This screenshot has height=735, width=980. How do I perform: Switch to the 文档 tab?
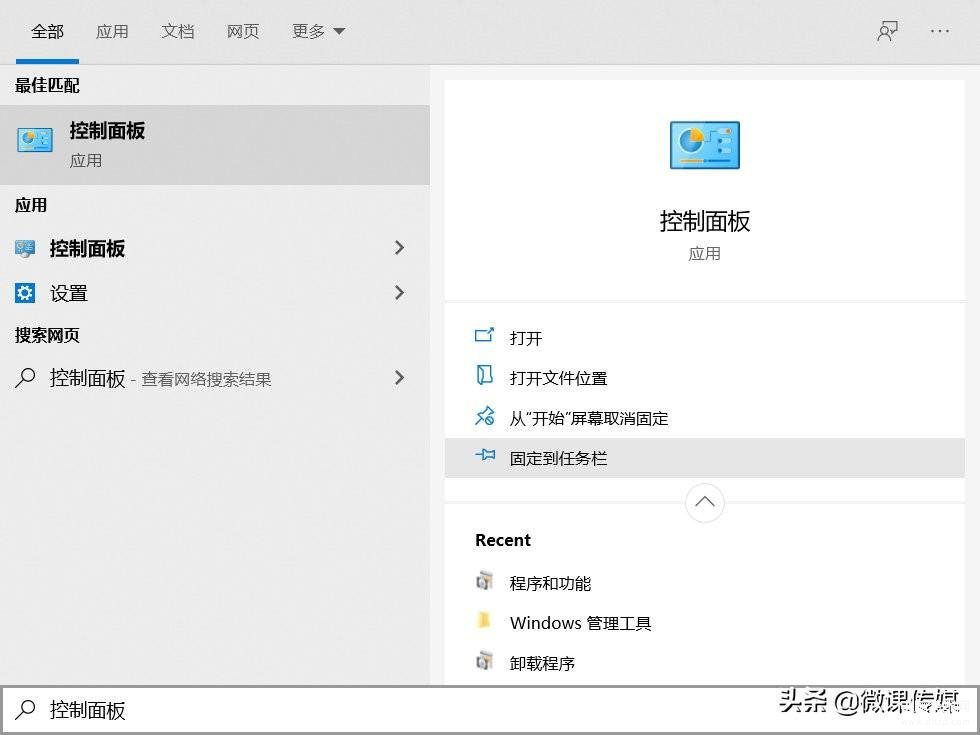178,31
